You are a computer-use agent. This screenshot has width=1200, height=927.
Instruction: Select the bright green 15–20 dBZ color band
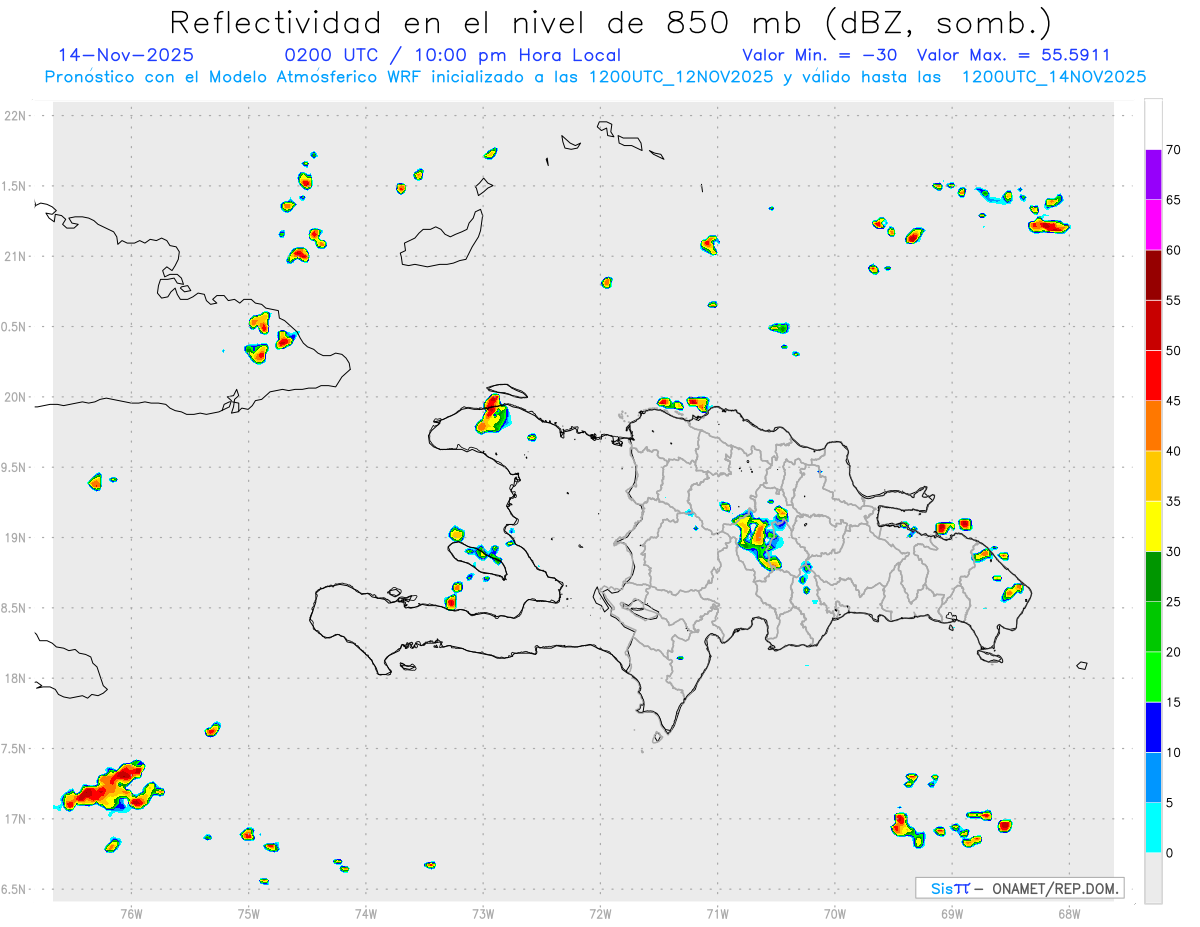coord(1153,677)
